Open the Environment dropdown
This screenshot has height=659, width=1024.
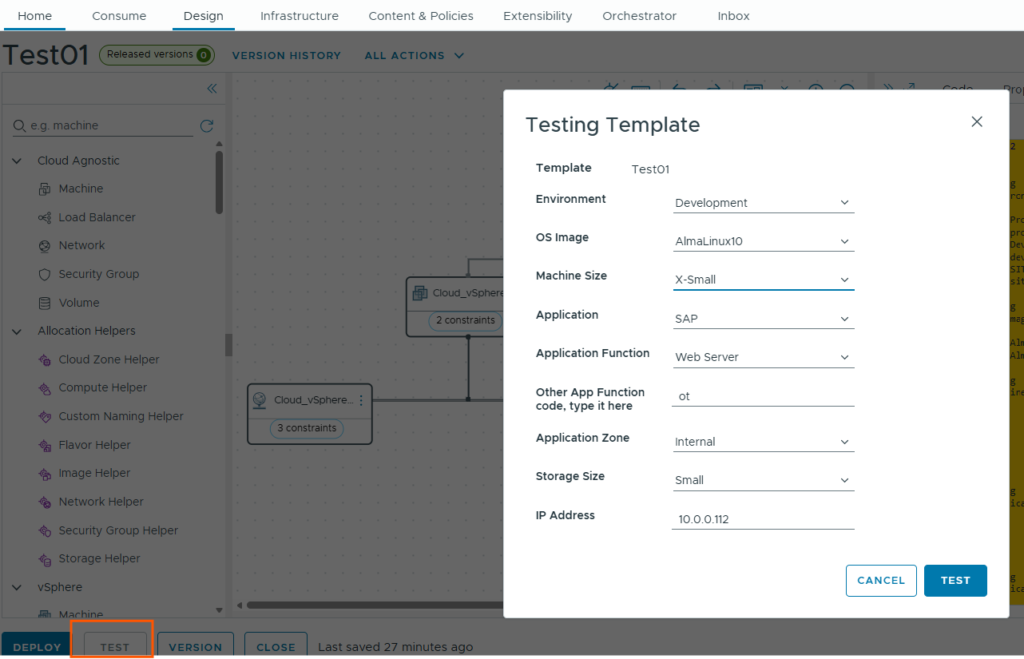click(x=763, y=203)
